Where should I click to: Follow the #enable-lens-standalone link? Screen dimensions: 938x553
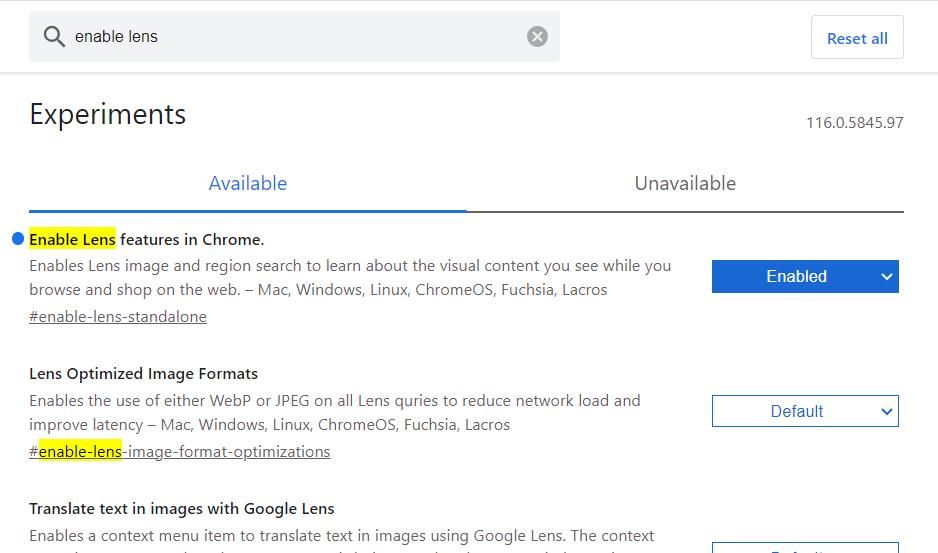[118, 317]
